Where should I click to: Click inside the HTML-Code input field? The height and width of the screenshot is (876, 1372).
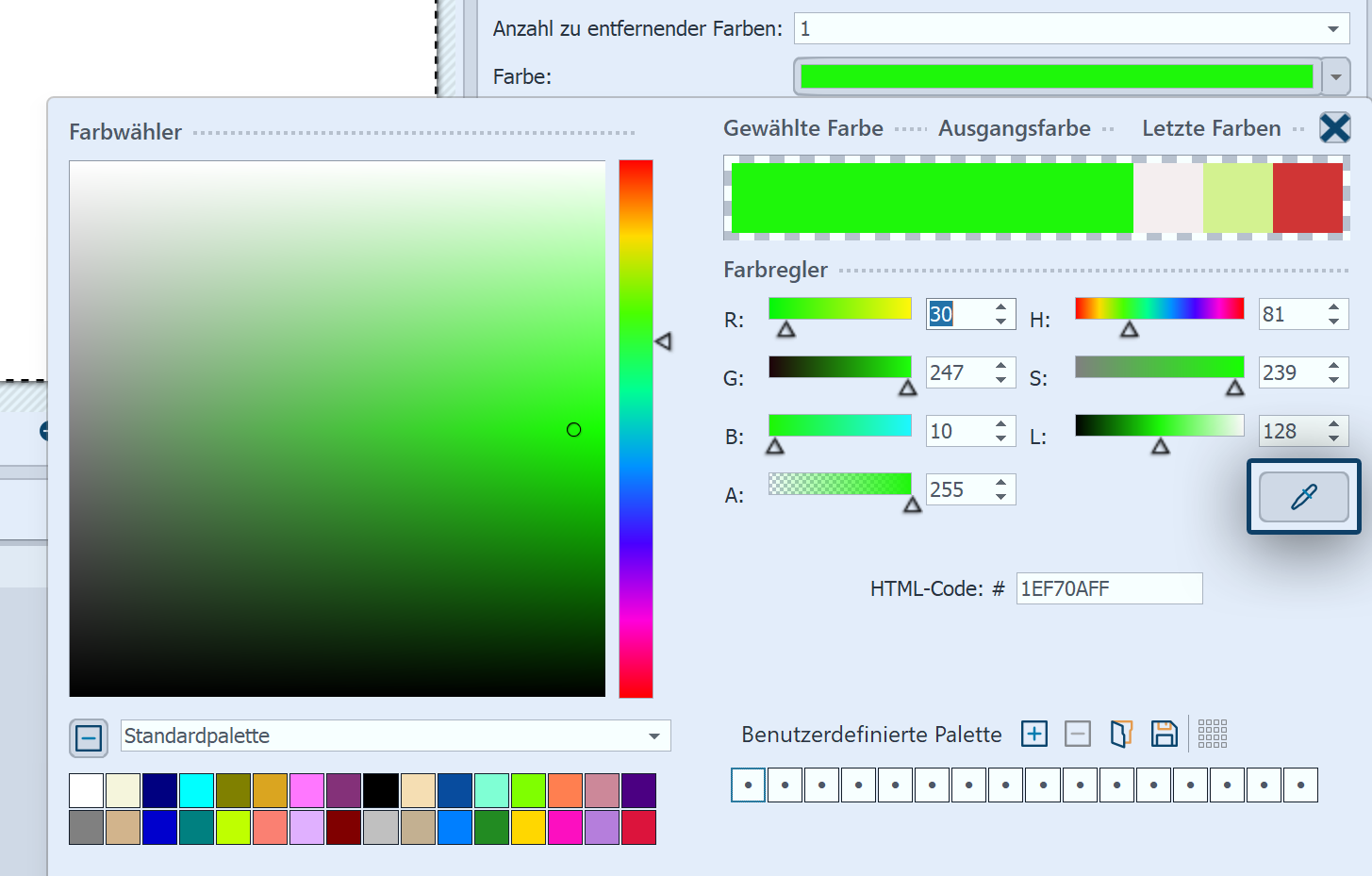[1108, 587]
